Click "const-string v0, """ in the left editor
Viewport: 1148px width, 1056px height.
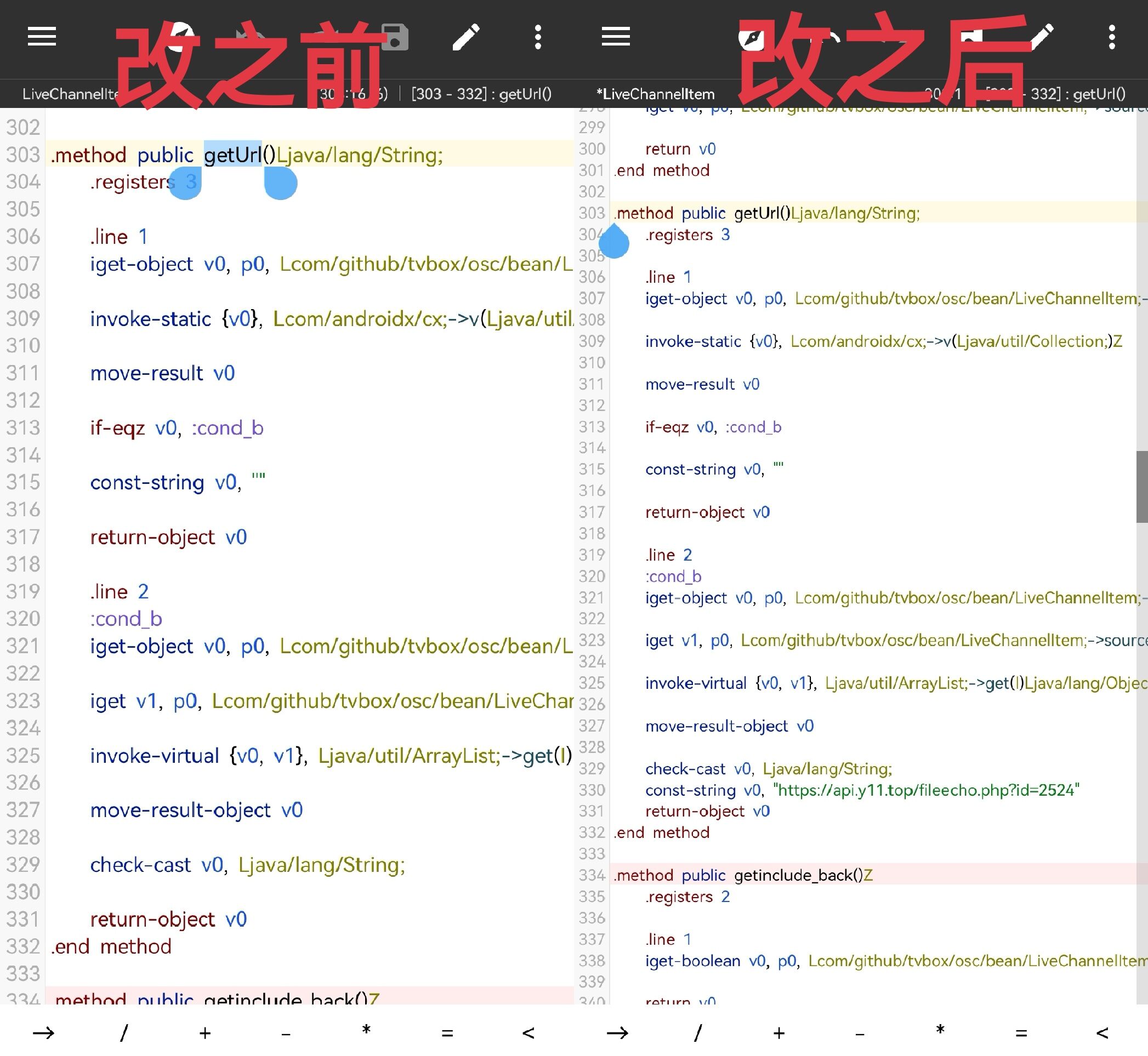178,483
